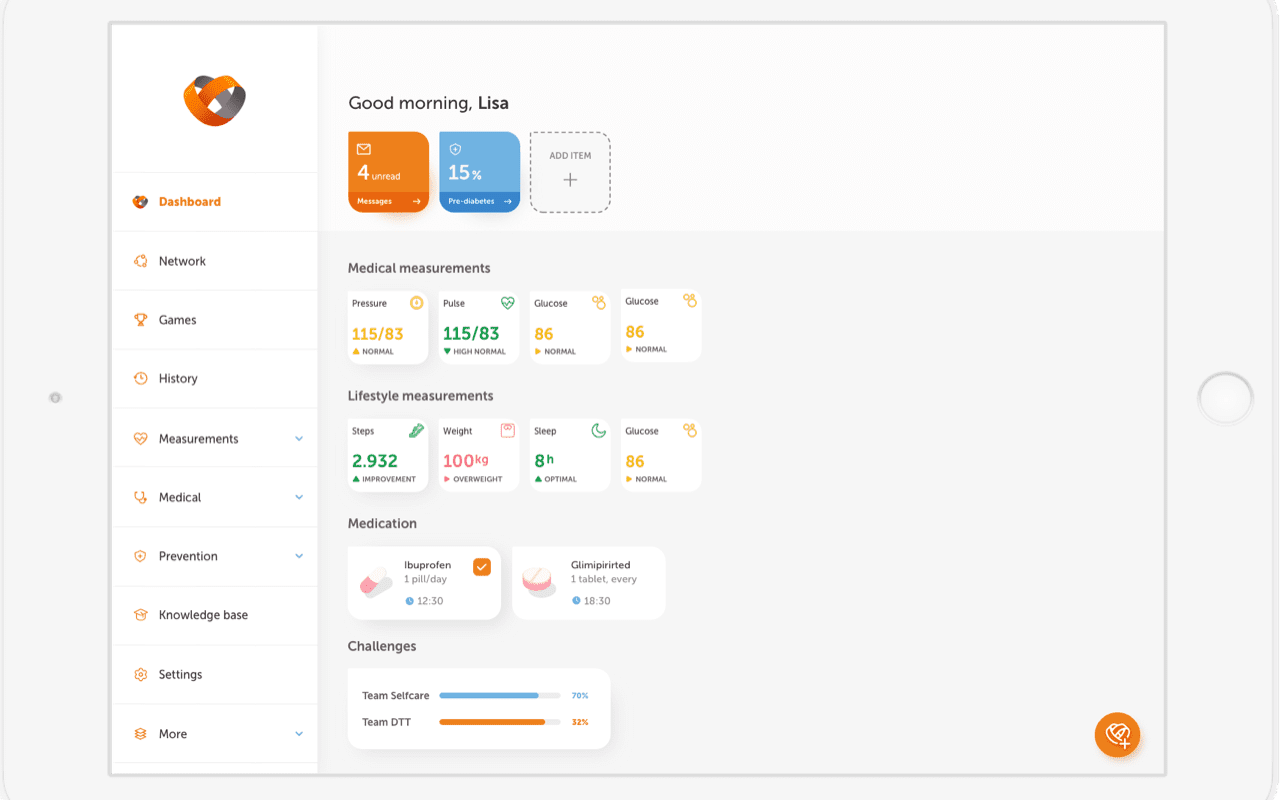Click the Weight scale icon
This screenshot has height=800, width=1280.
coord(507,431)
